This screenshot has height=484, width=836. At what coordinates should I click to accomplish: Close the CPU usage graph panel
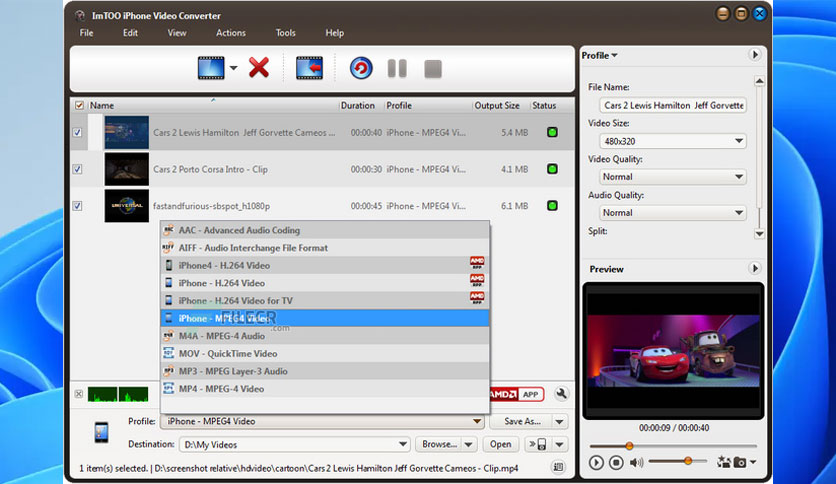78,394
